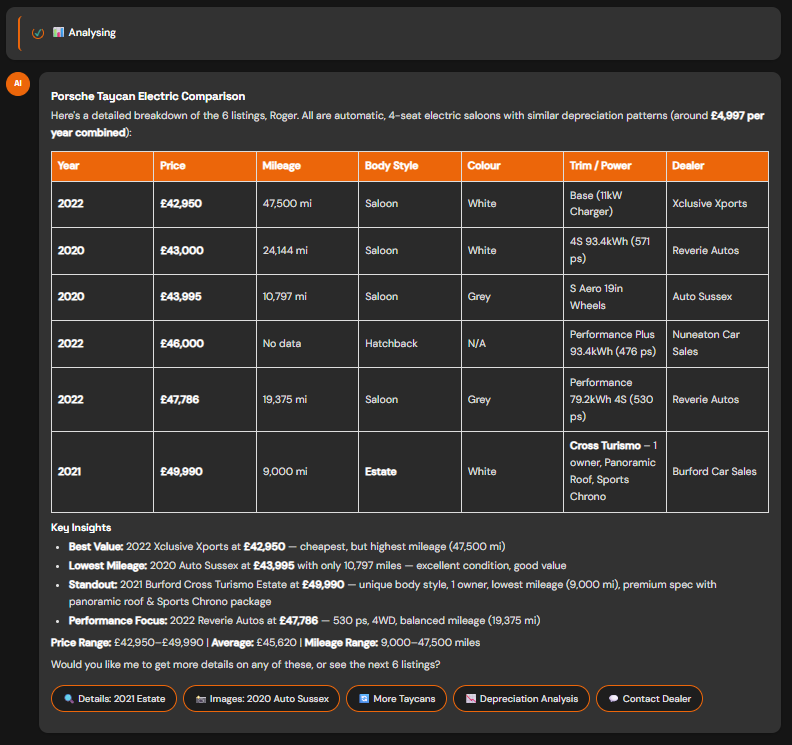Viewport: 792px width, 745px height.
Task: Click the Hatchback body style cell
Action: point(410,344)
